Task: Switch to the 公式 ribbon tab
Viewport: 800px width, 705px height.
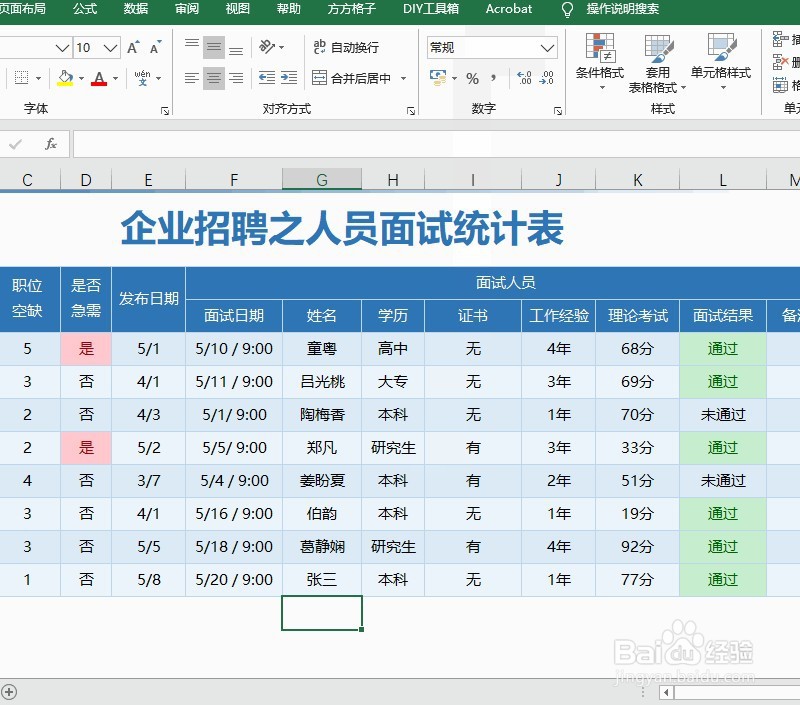Action: (84, 10)
